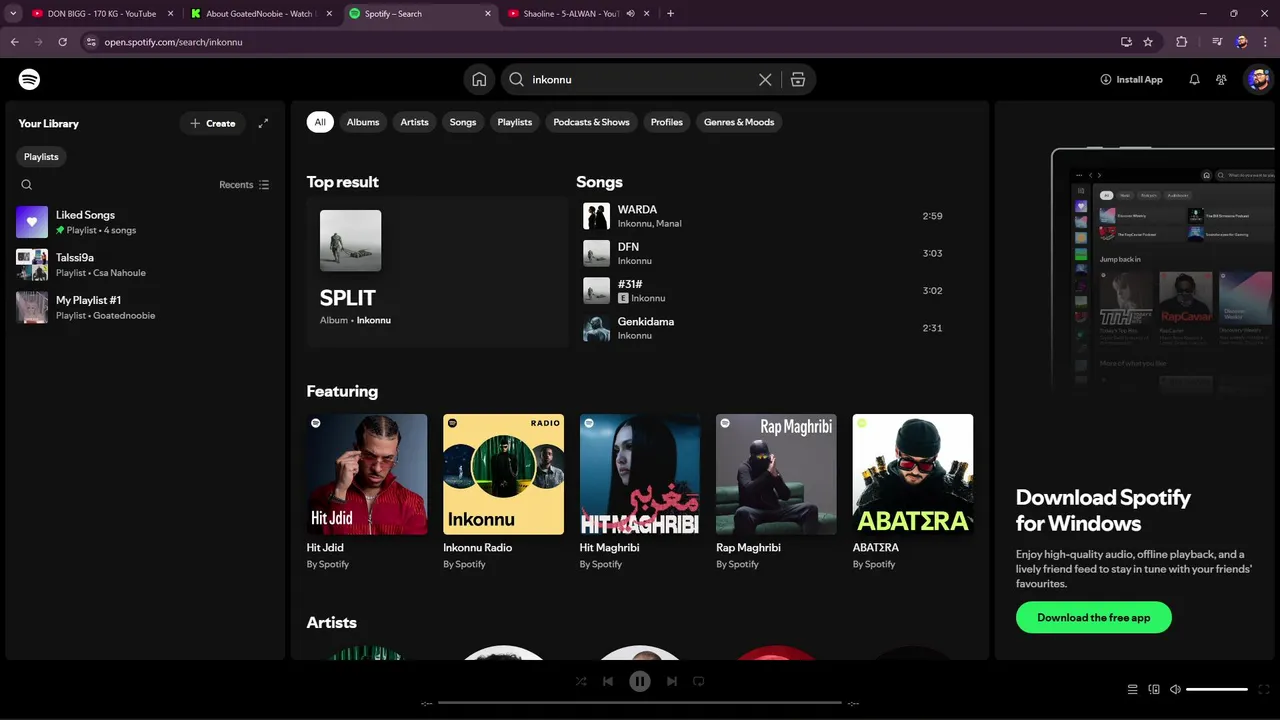Open the Rap Maghribi playlist card
This screenshot has width=1280, height=720.
pos(777,492)
